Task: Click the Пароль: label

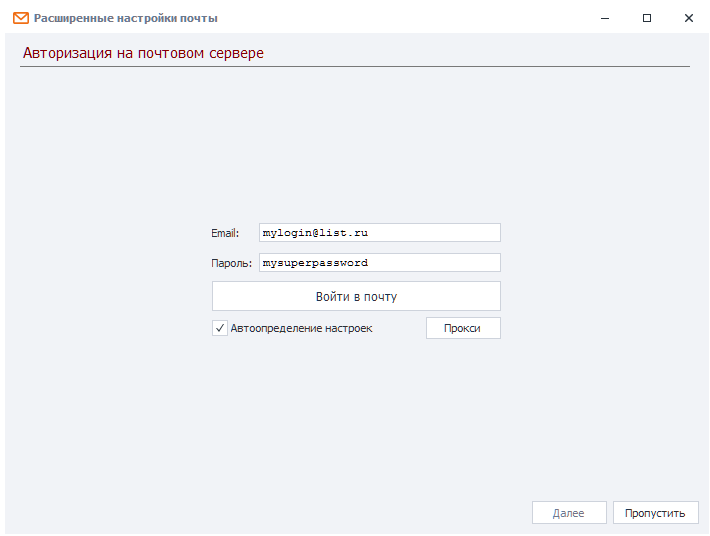Action: pyautogui.click(x=231, y=264)
